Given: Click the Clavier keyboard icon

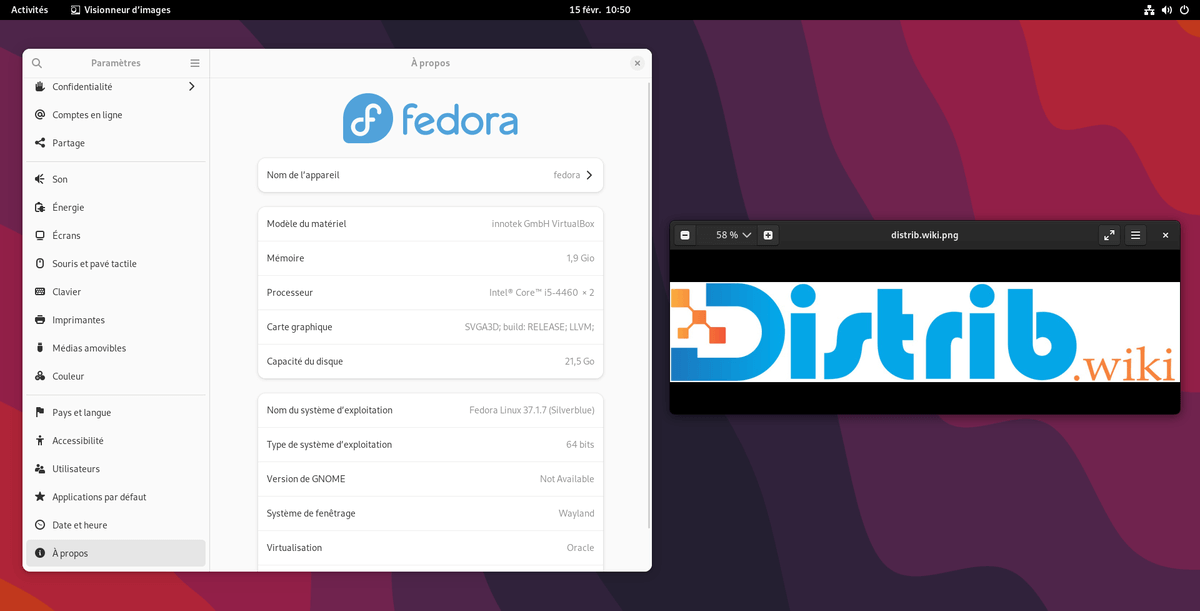Looking at the screenshot, I should coord(40,292).
